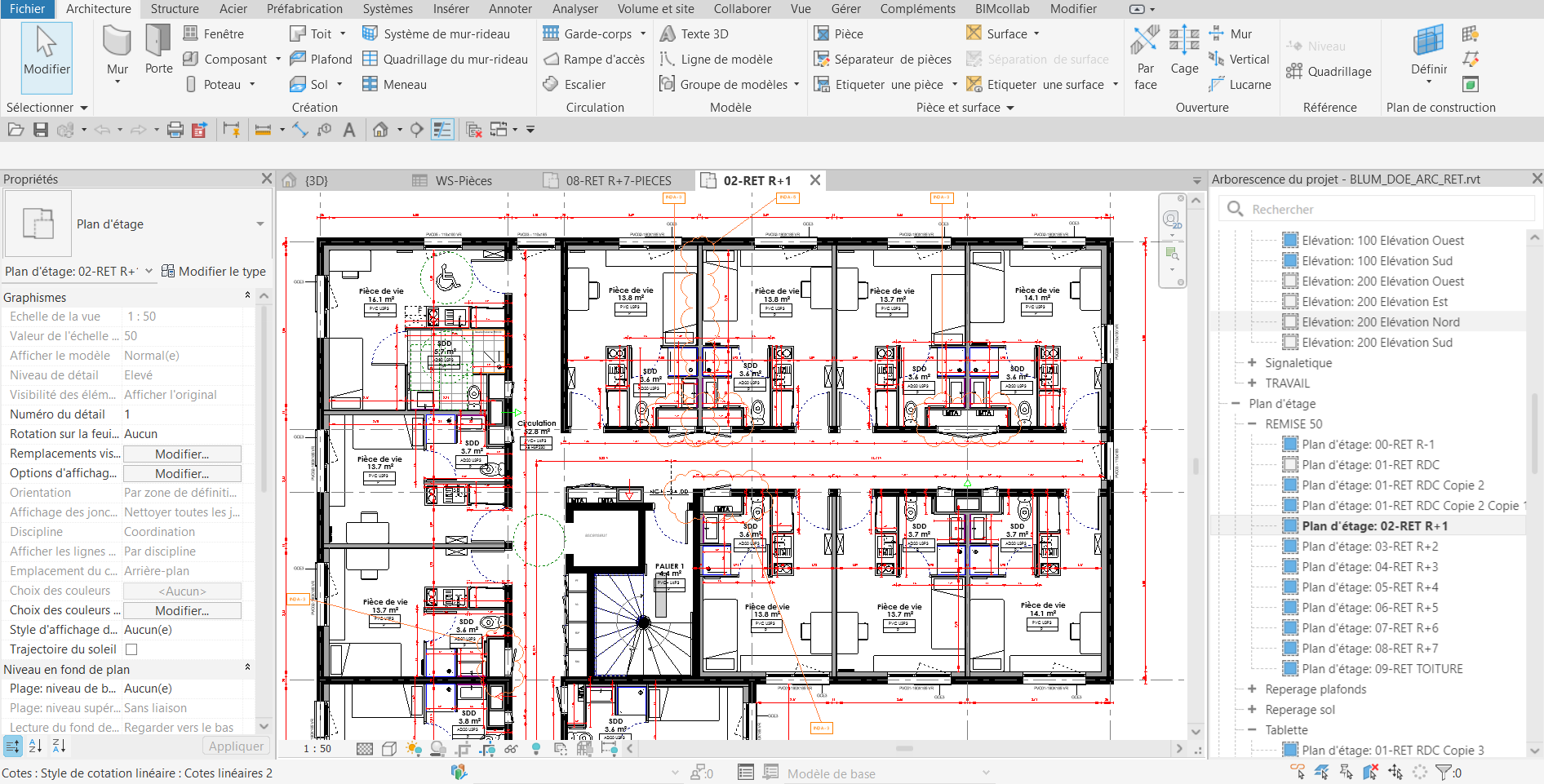1544x784 pixels.
Task: Select the Escalier stair tool
Action: pos(575,84)
